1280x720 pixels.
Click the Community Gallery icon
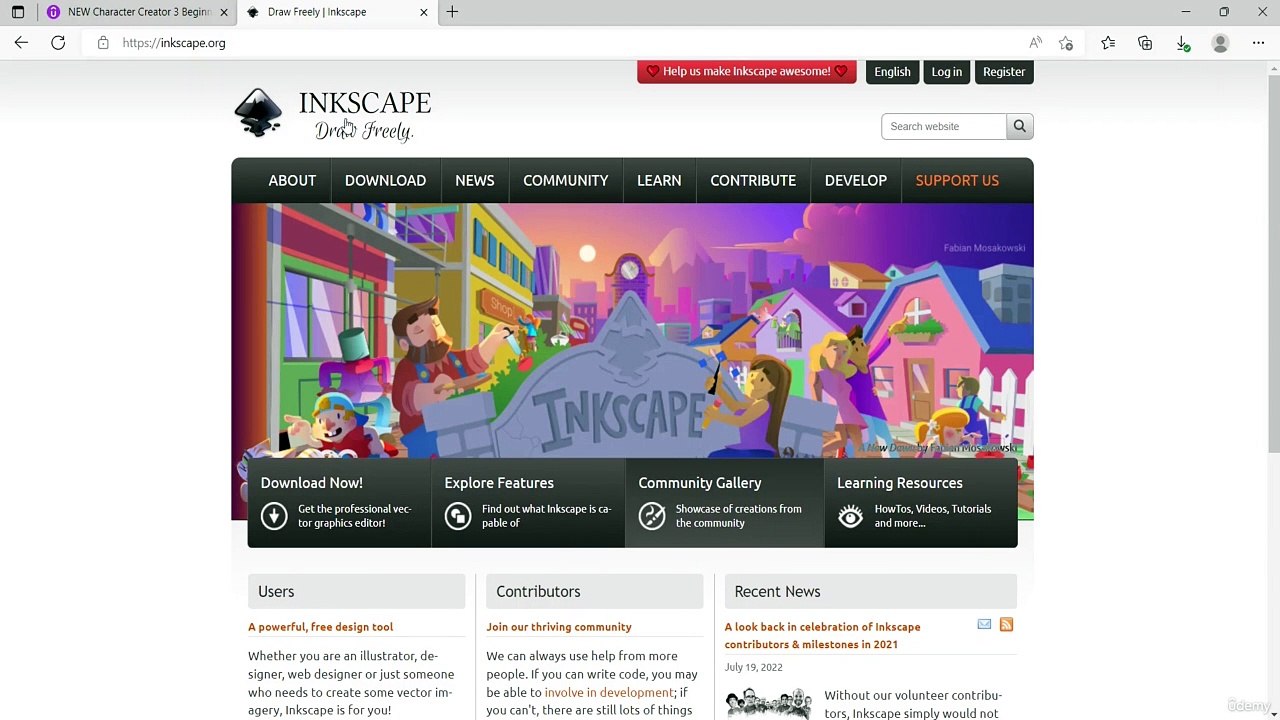pos(652,516)
